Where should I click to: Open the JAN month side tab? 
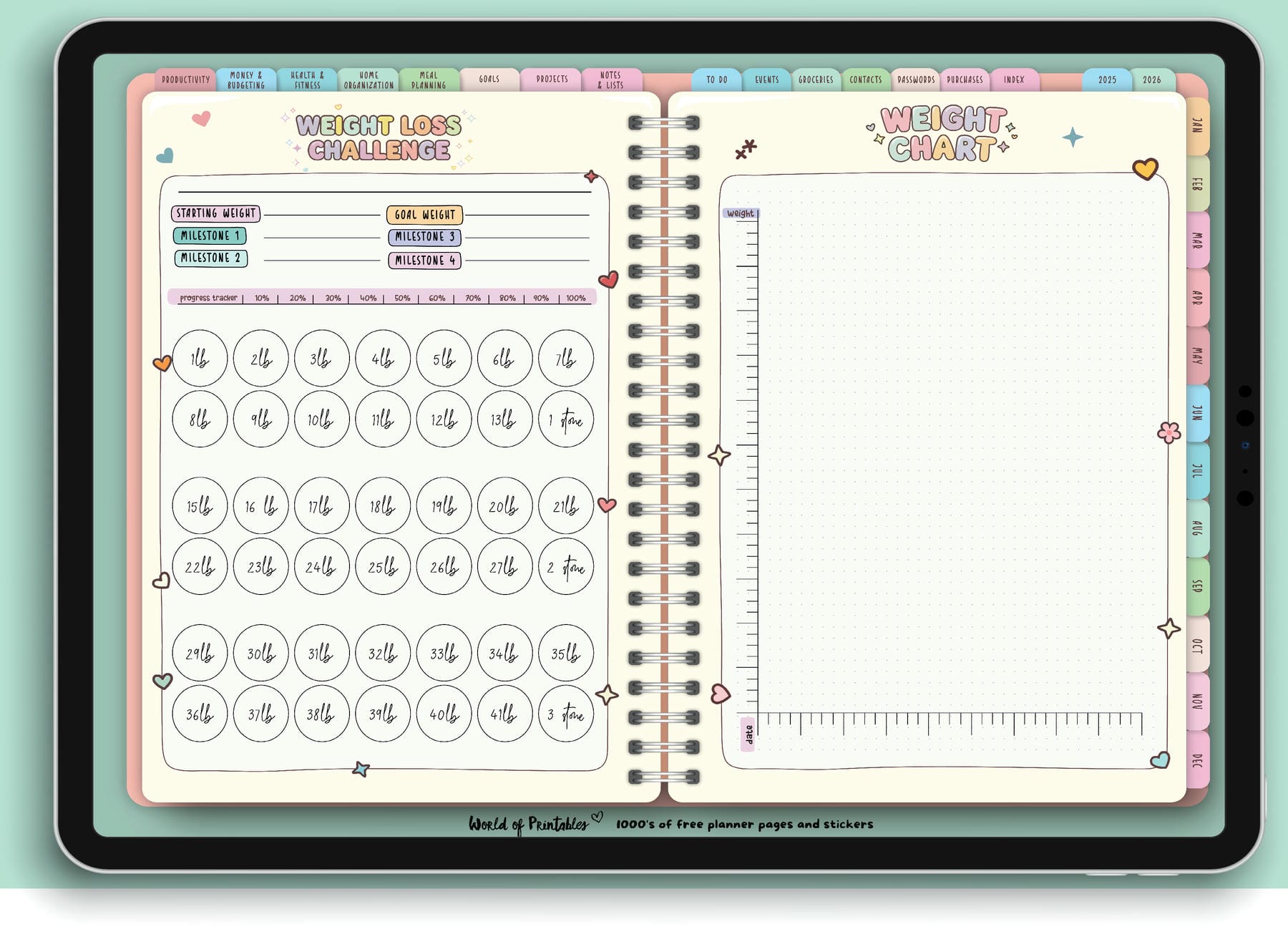[x=1198, y=126]
